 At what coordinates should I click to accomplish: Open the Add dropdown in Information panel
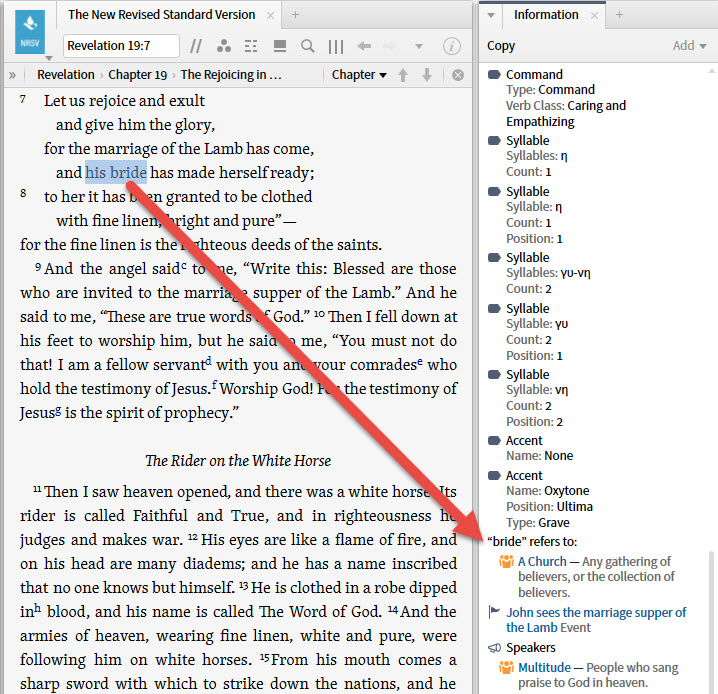tap(690, 46)
